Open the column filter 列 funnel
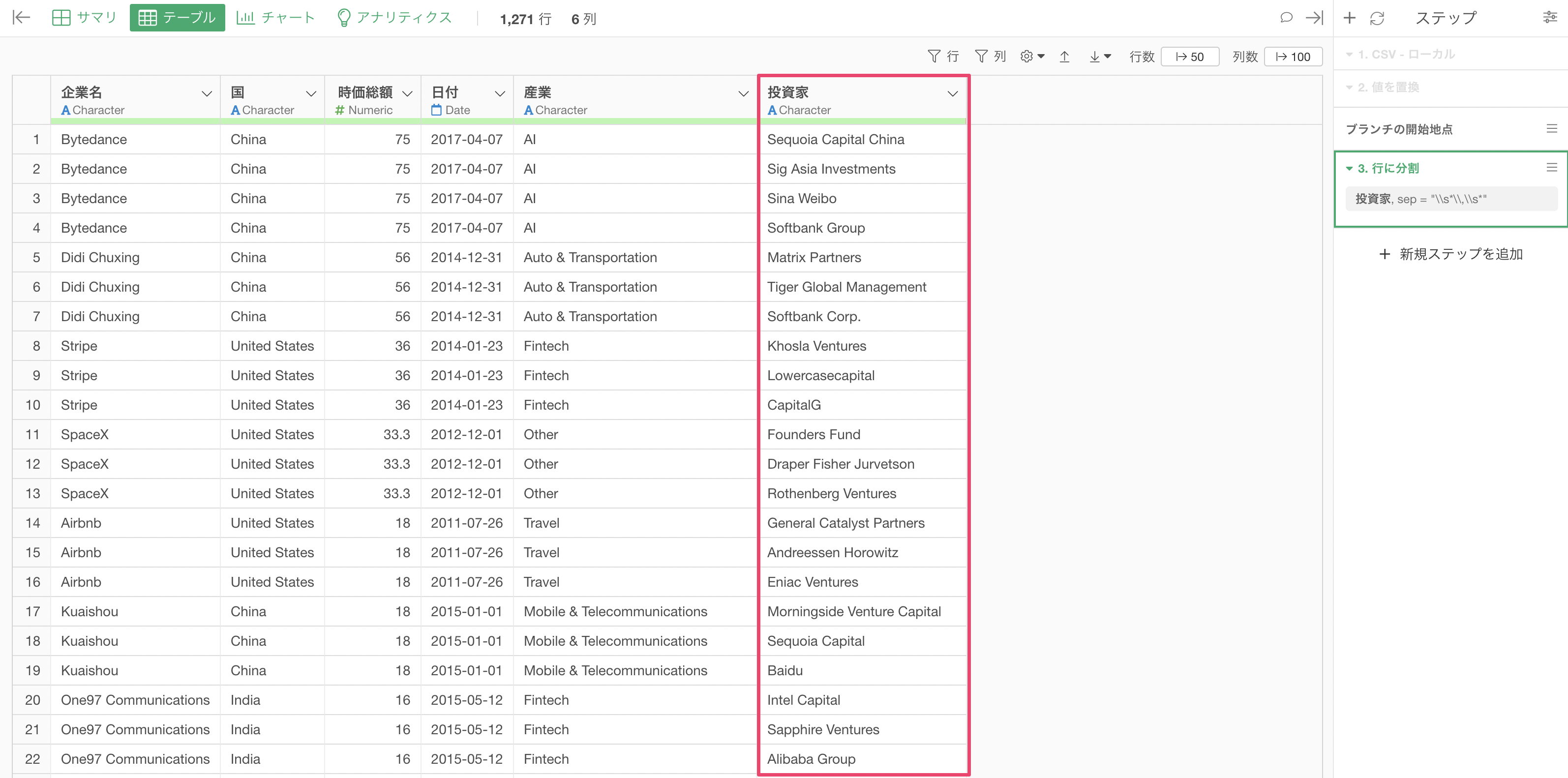 click(990, 57)
